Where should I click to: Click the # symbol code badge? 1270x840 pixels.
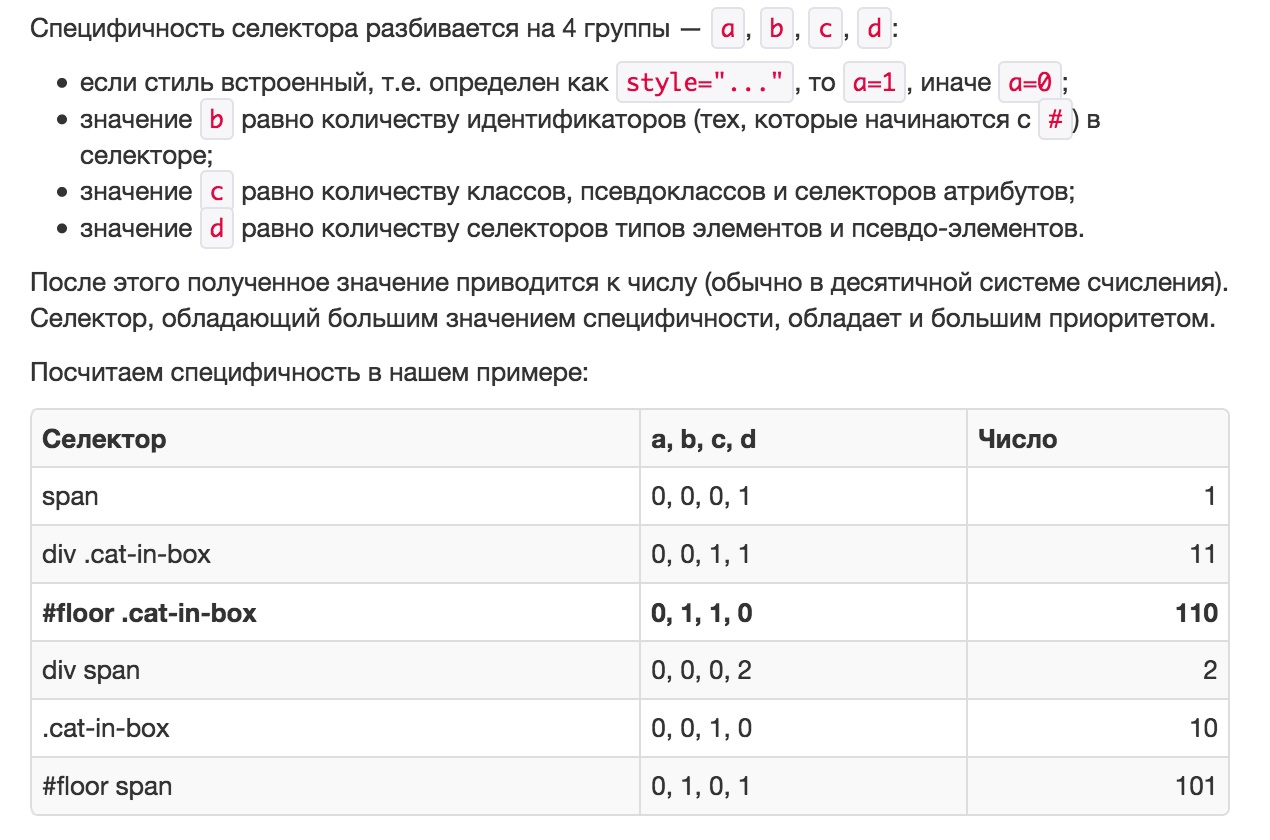tap(1055, 120)
